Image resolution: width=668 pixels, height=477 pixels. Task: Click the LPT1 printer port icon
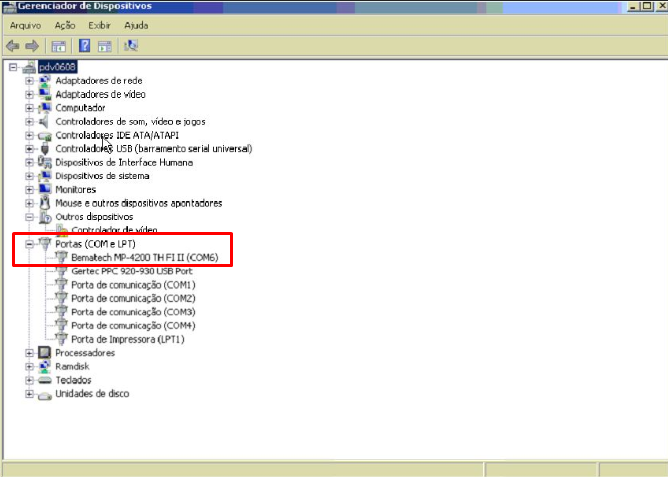(x=61, y=339)
